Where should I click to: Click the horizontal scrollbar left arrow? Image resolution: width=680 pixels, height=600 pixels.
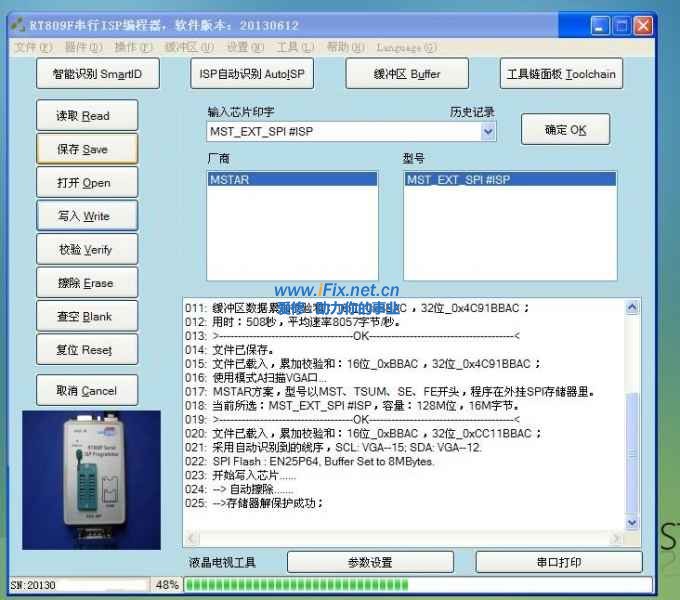coord(191,538)
